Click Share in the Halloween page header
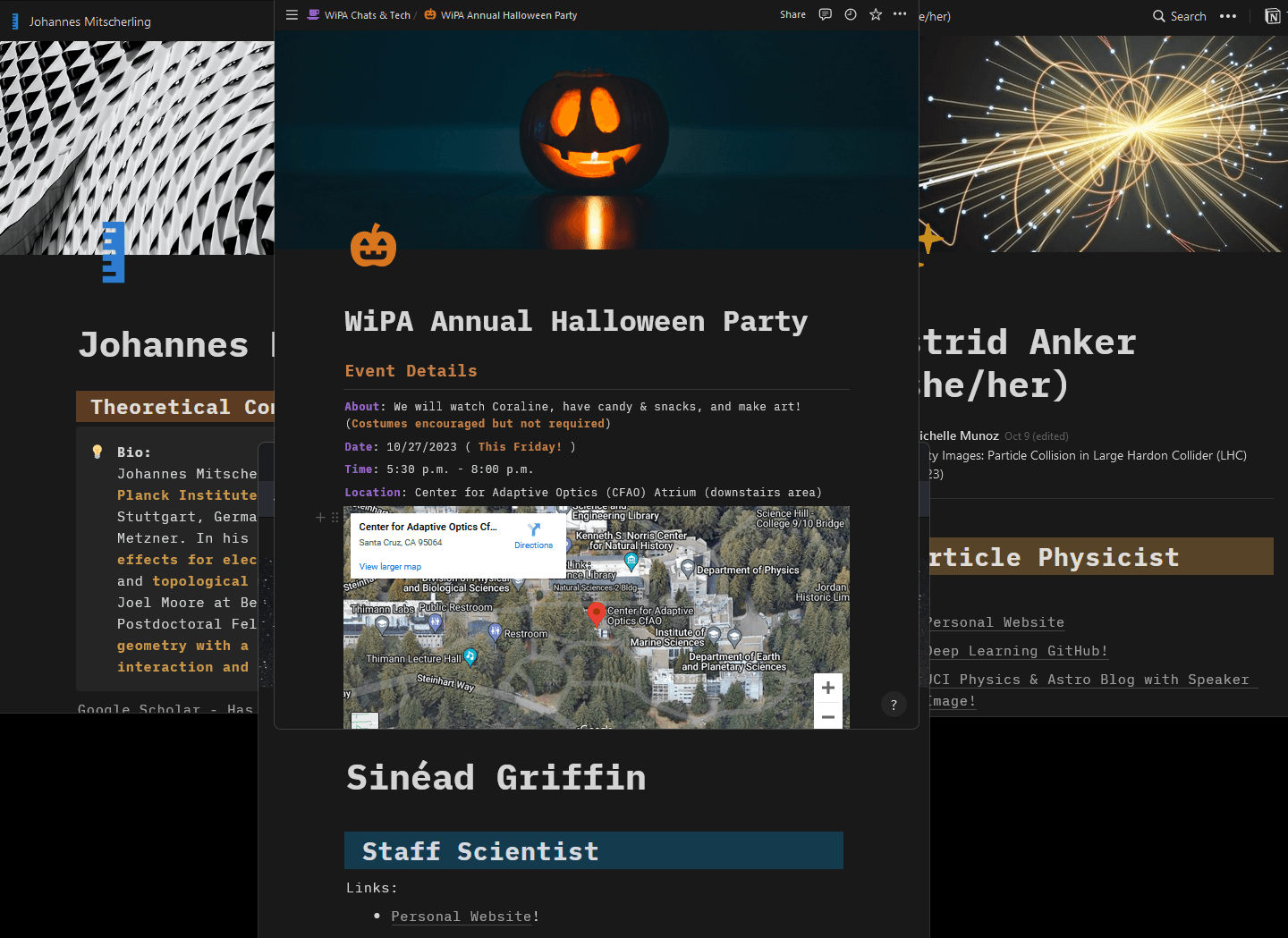This screenshot has height=938, width=1288. (x=792, y=14)
